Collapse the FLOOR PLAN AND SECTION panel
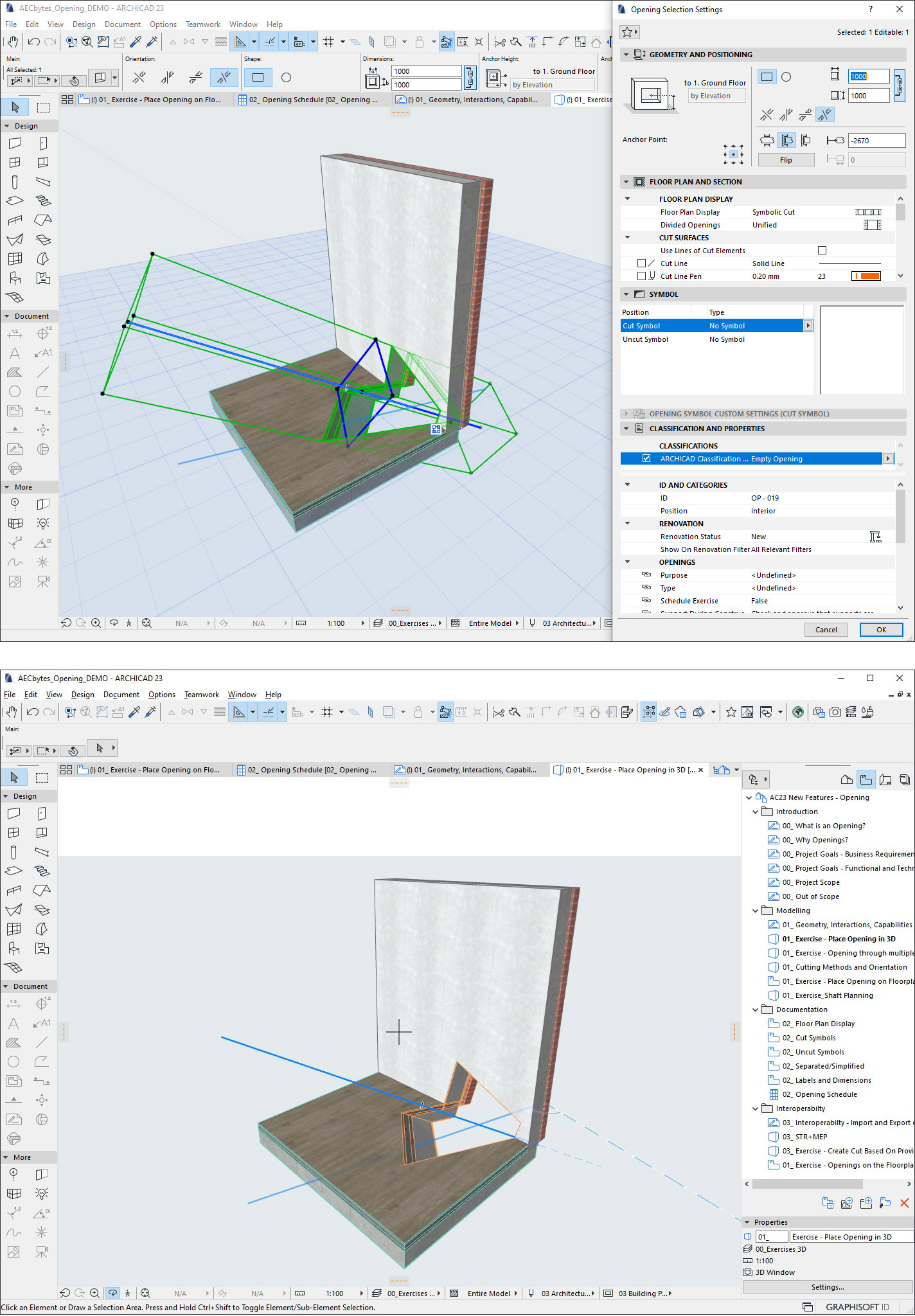This screenshot has height=1316, width=915. coord(626,182)
